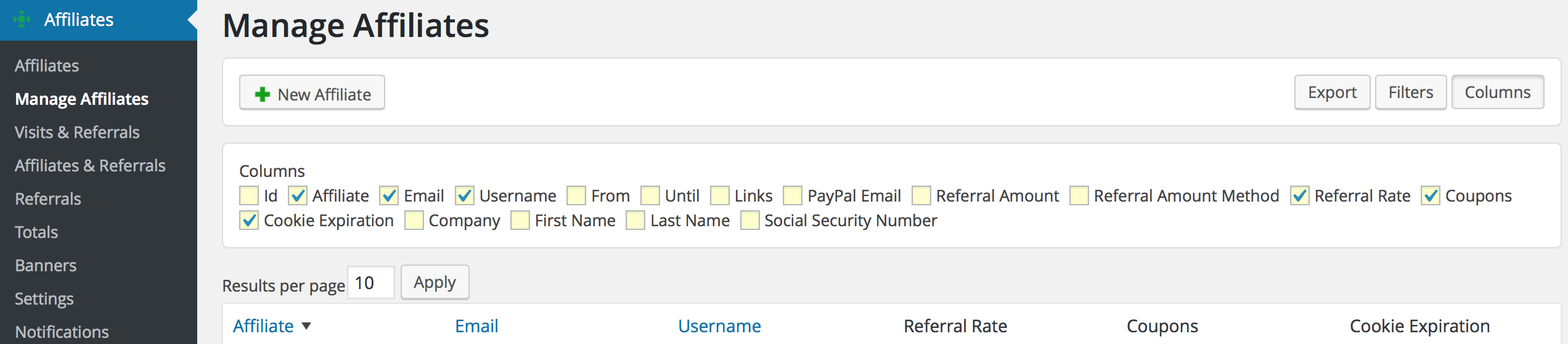The image size is (1568, 344).
Task: Check the Social Security Number checkbox
Action: click(749, 220)
